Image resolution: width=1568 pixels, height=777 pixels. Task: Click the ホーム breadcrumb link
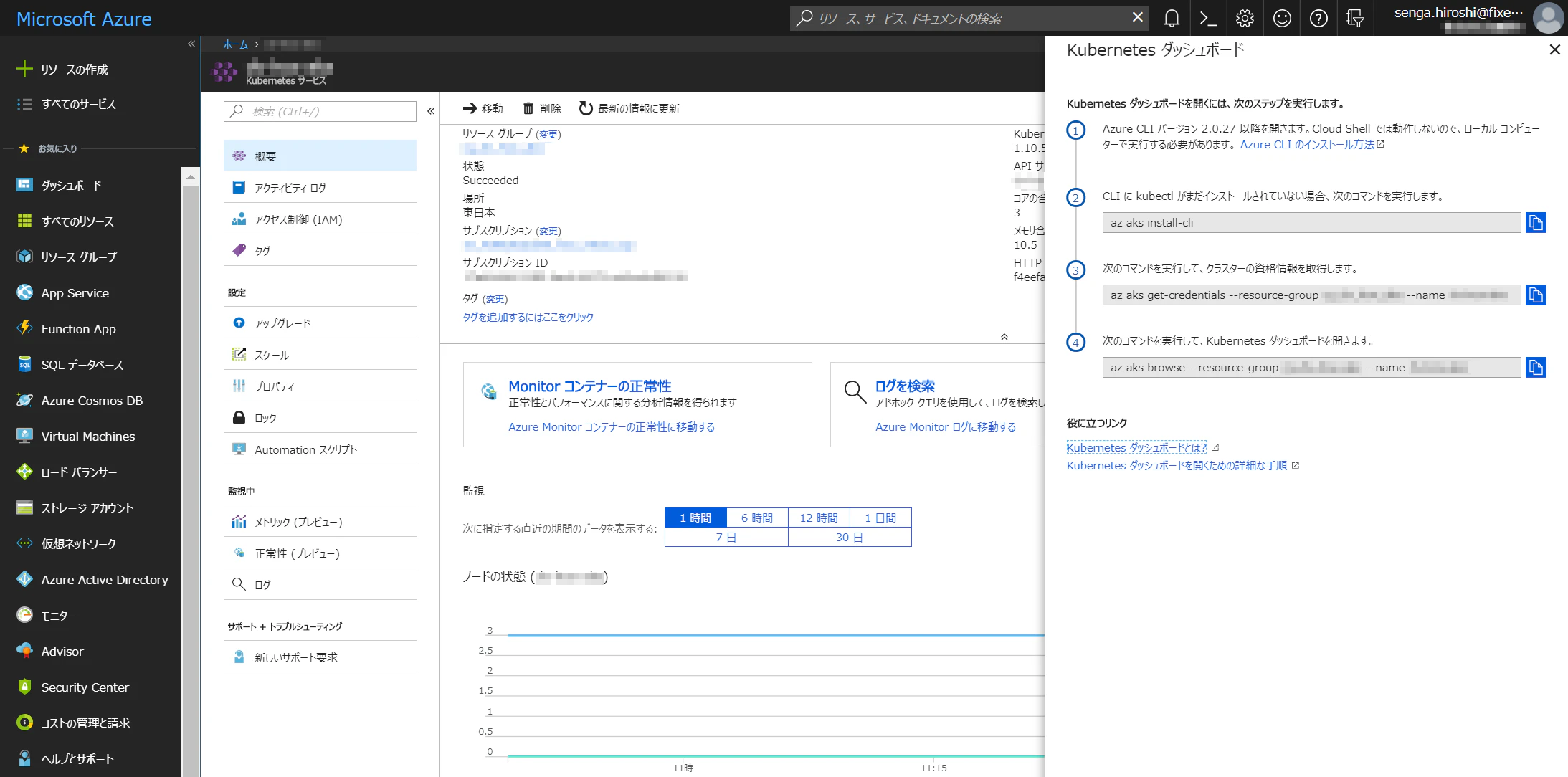point(235,44)
